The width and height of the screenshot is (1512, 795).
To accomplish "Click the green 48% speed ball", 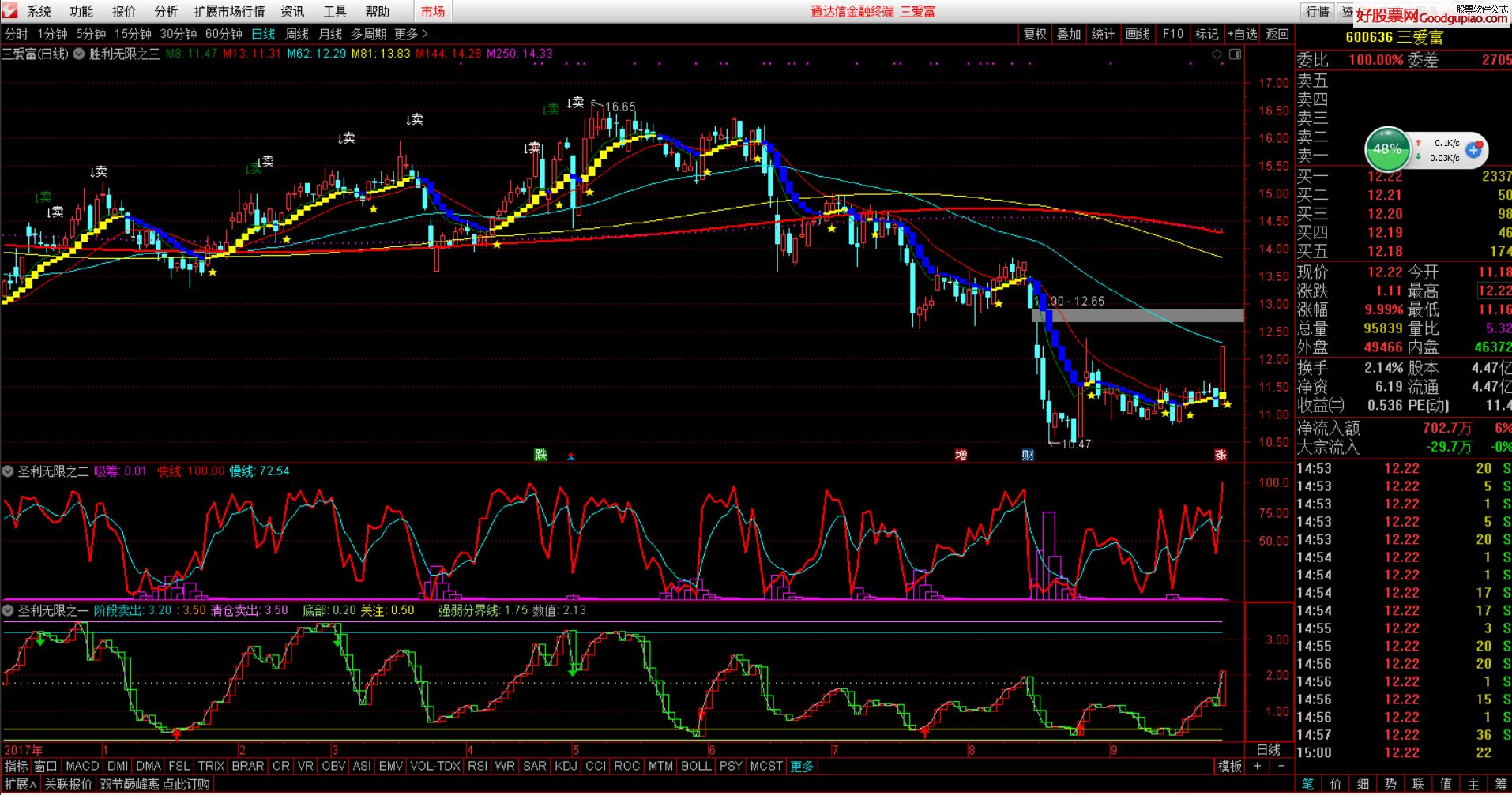I will click(x=1386, y=149).
